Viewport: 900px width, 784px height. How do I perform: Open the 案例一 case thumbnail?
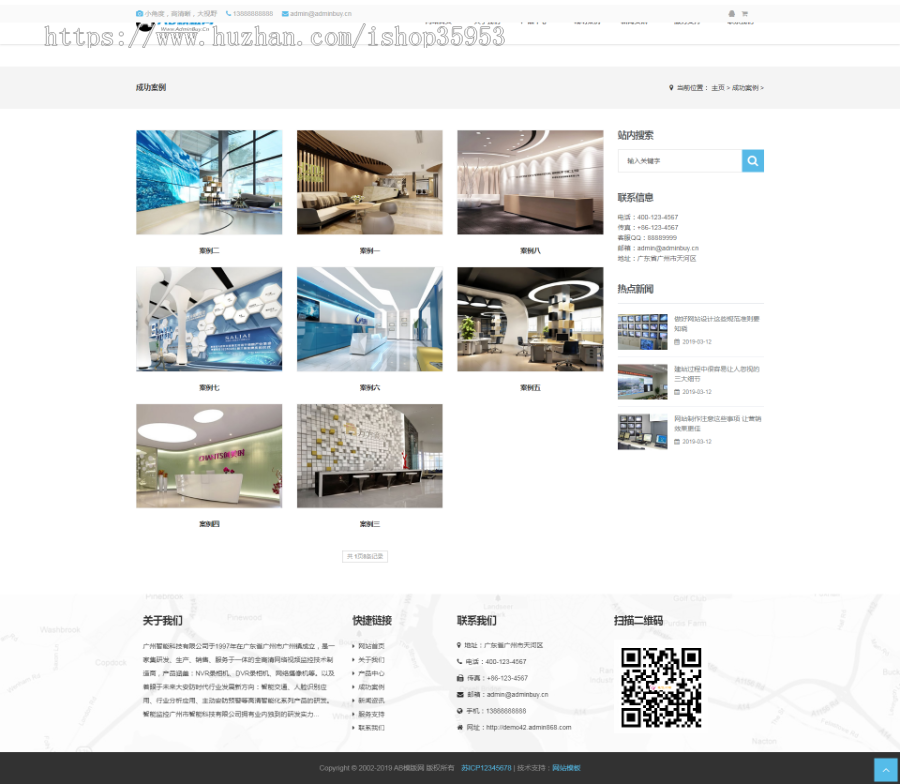[369, 182]
